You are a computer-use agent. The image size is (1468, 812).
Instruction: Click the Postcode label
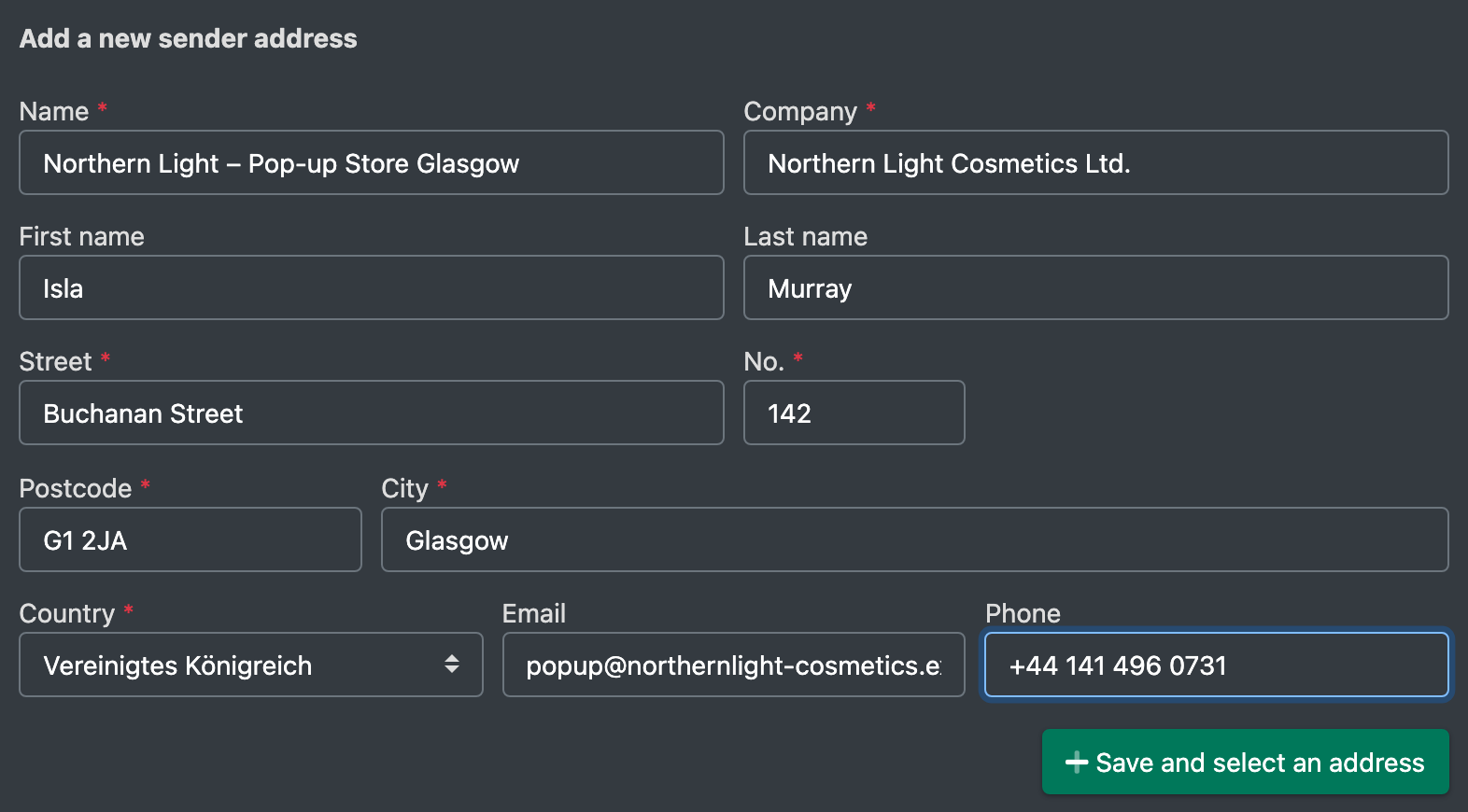click(x=76, y=488)
